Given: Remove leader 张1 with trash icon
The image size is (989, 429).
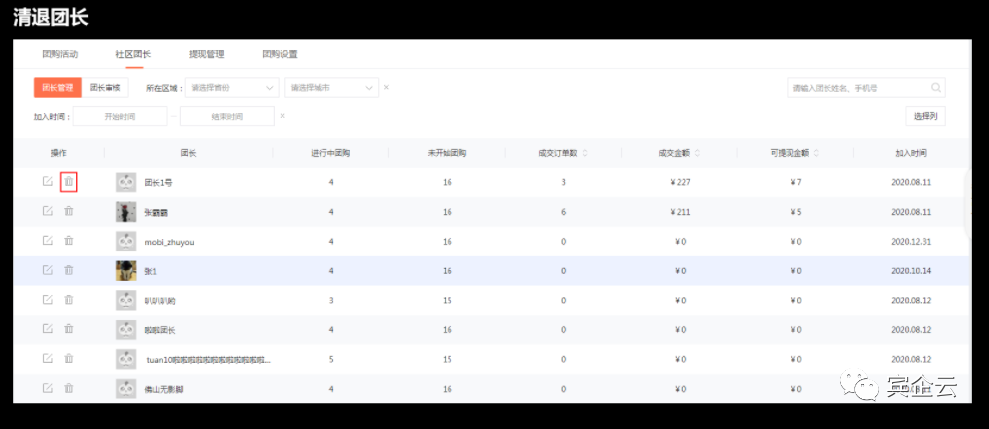Looking at the screenshot, I should click(69, 270).
